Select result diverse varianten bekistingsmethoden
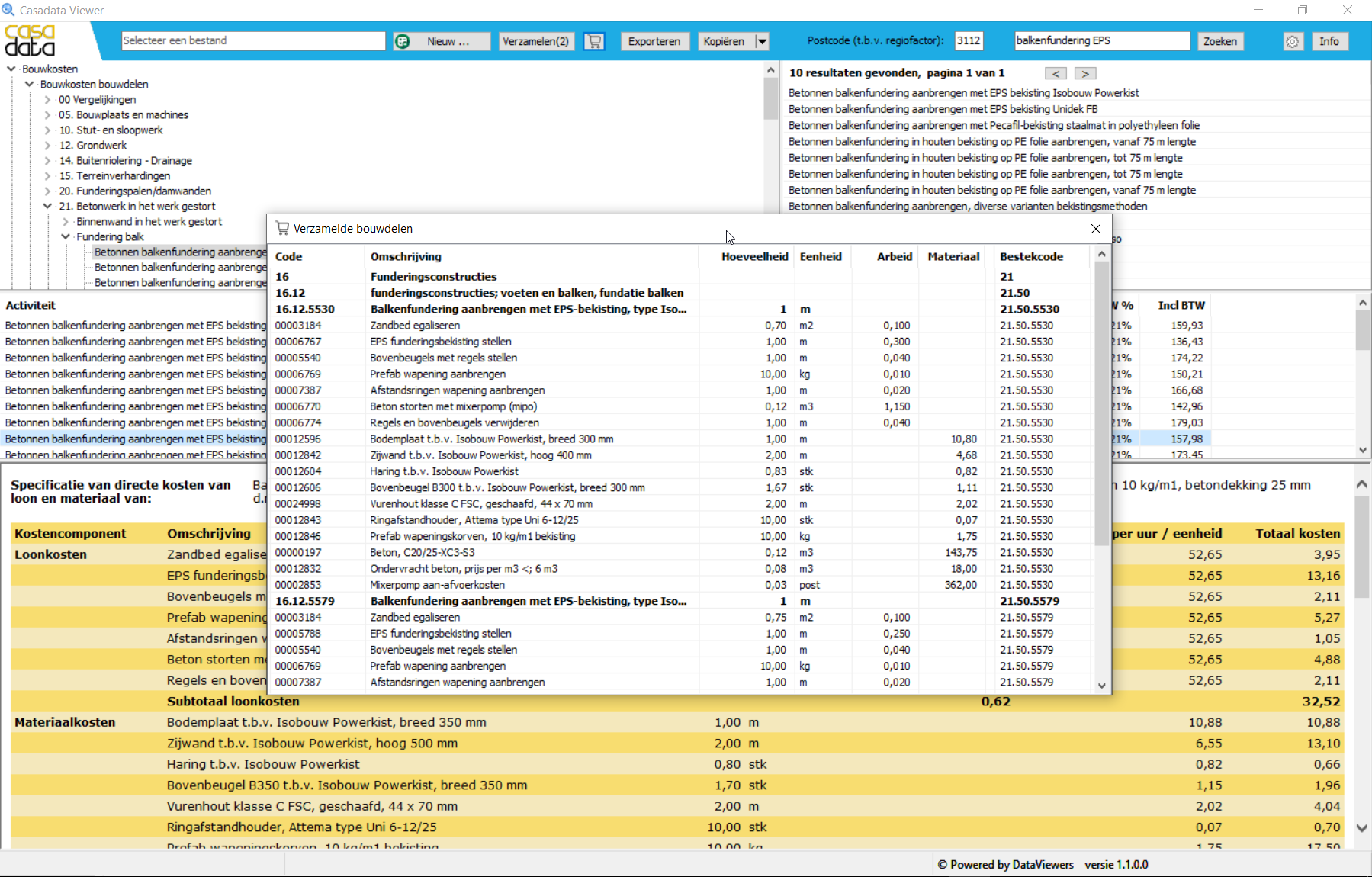Image resolution: width=1372 pixels, height=877 pixels. 967,206
